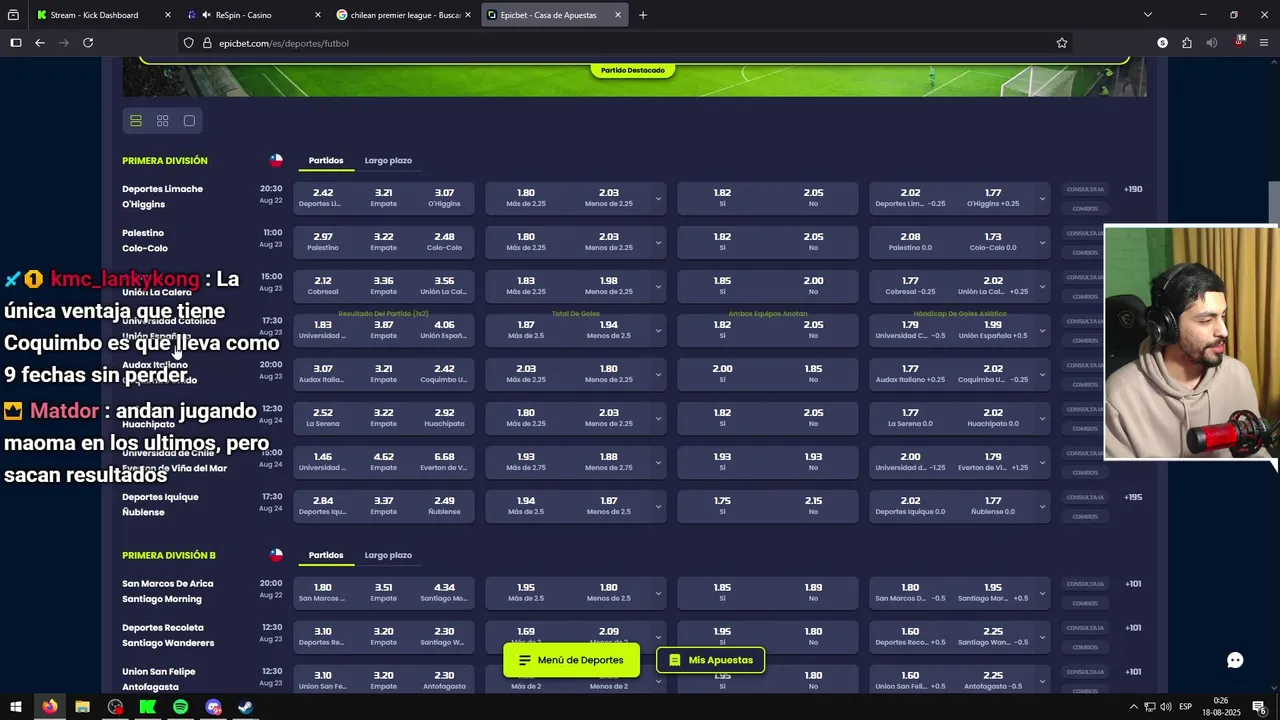This screenshot has height=720, width=1280.
Task: Expand Asian handicap lines for Limache vs O'Higgins
Action: coord(1042,198)
